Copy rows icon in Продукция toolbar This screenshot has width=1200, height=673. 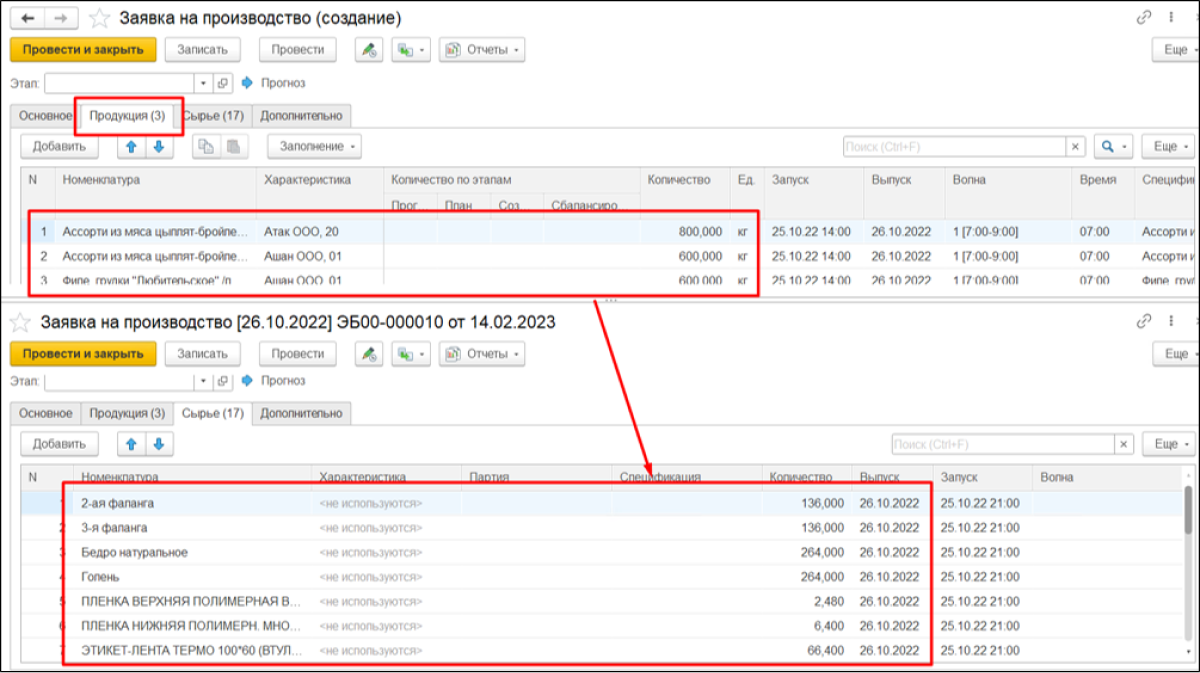tap(206, 147)
